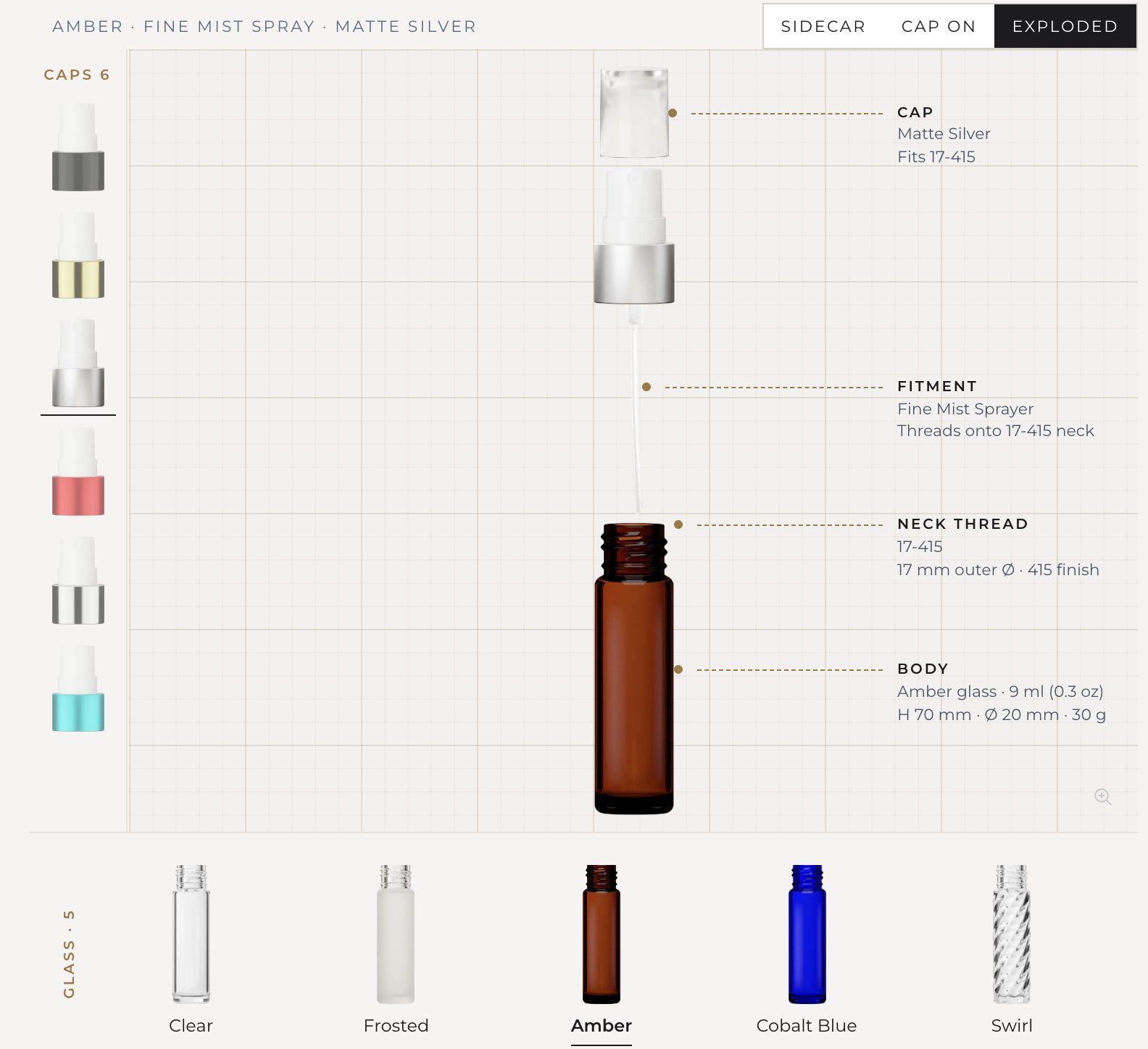Choose the dark gray cap option
The height and width of the screenshot is (1049, 1148).
[x=78, y=147]
